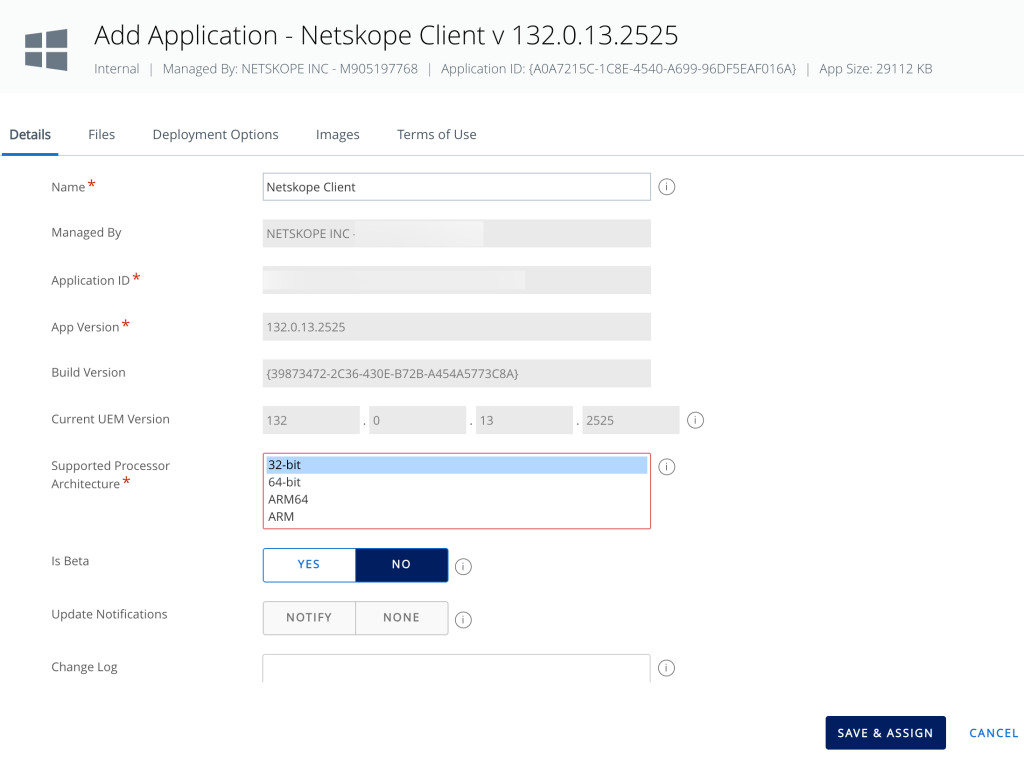Go to the Images tab
Viewport: 1024px width, 758px height.
[x=338, y=134]
